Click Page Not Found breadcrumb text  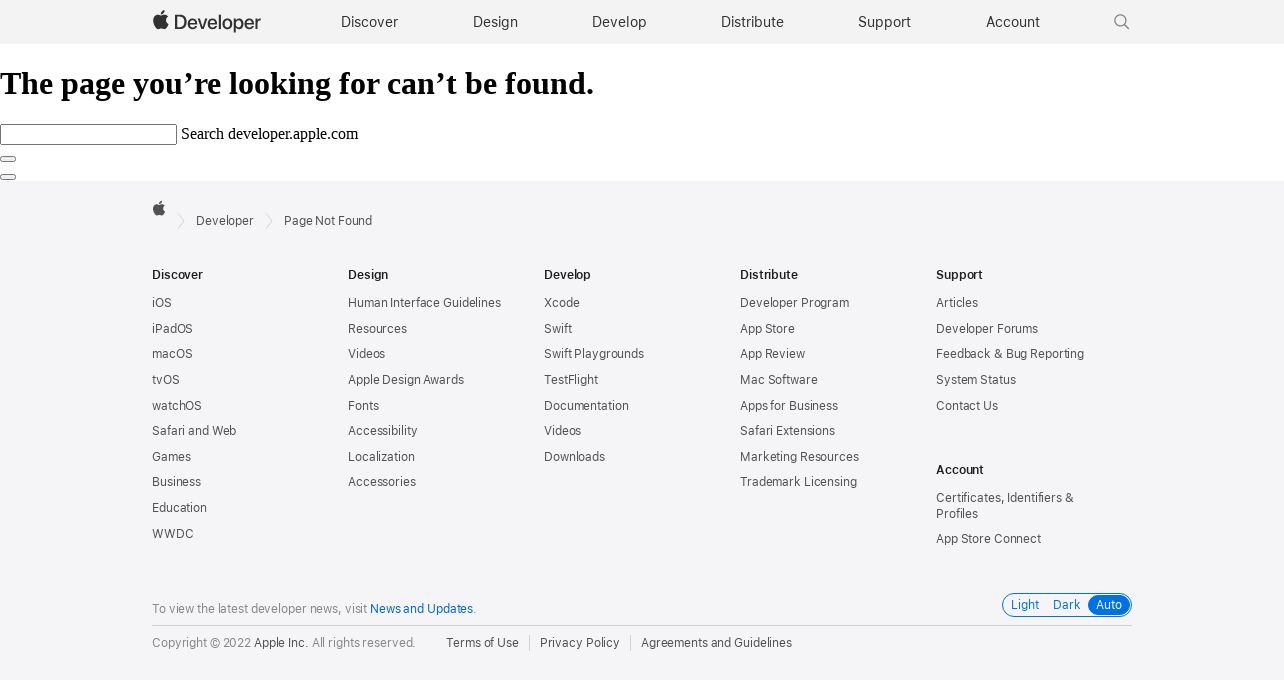(x=328, y=221)
